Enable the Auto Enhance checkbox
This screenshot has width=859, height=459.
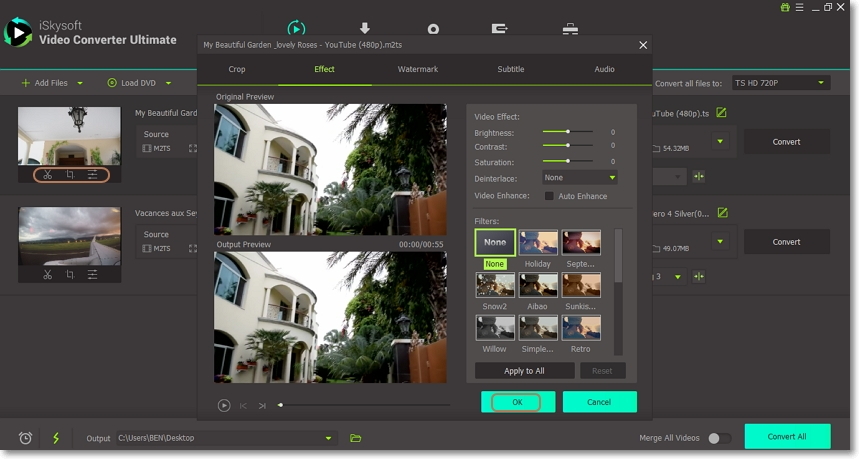coord(549,196)
